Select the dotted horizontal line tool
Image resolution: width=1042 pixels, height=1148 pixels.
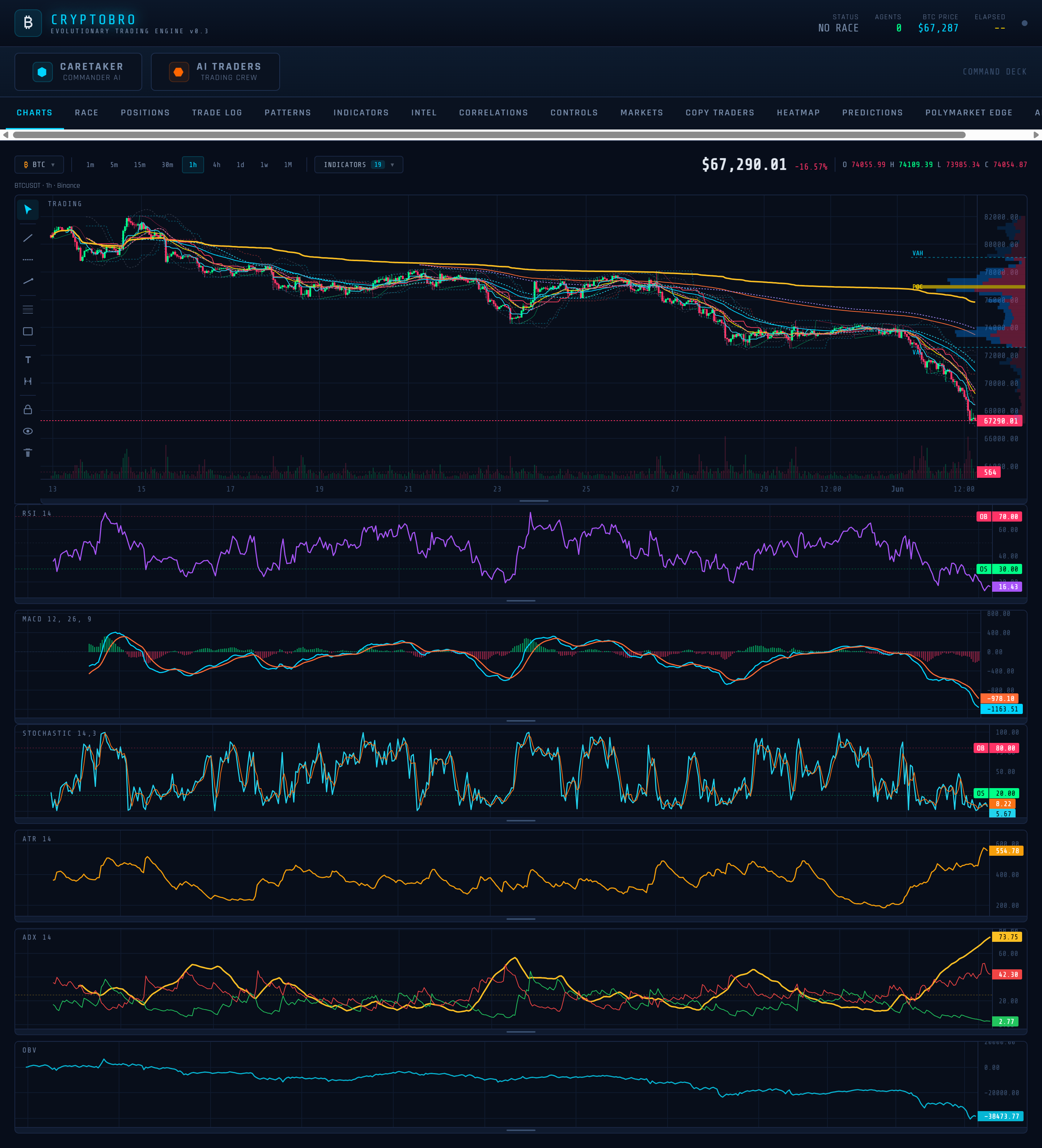(28, 260)
